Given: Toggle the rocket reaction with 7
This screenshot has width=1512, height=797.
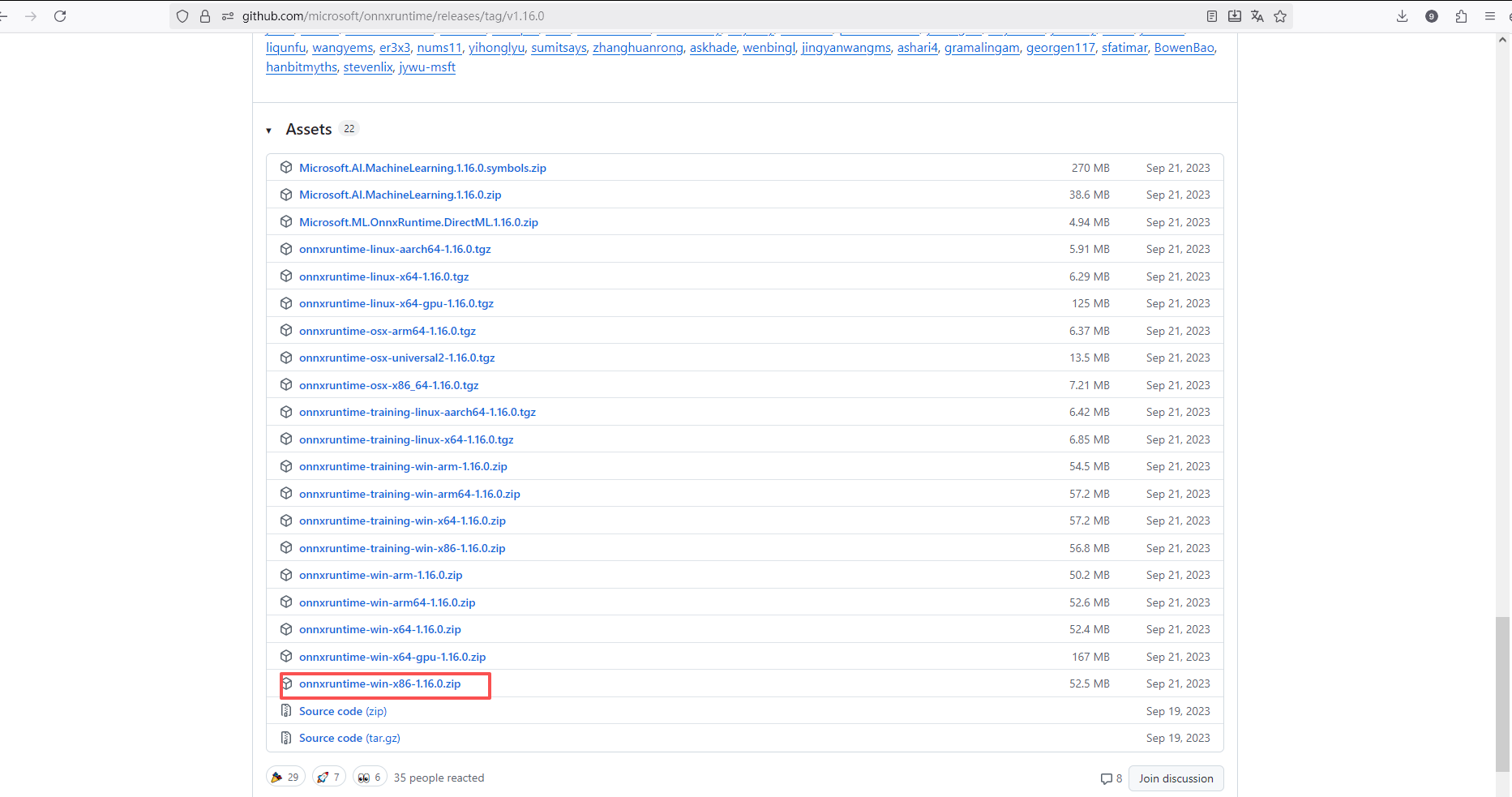Looking at the screenshot, I should pos(329,777).
